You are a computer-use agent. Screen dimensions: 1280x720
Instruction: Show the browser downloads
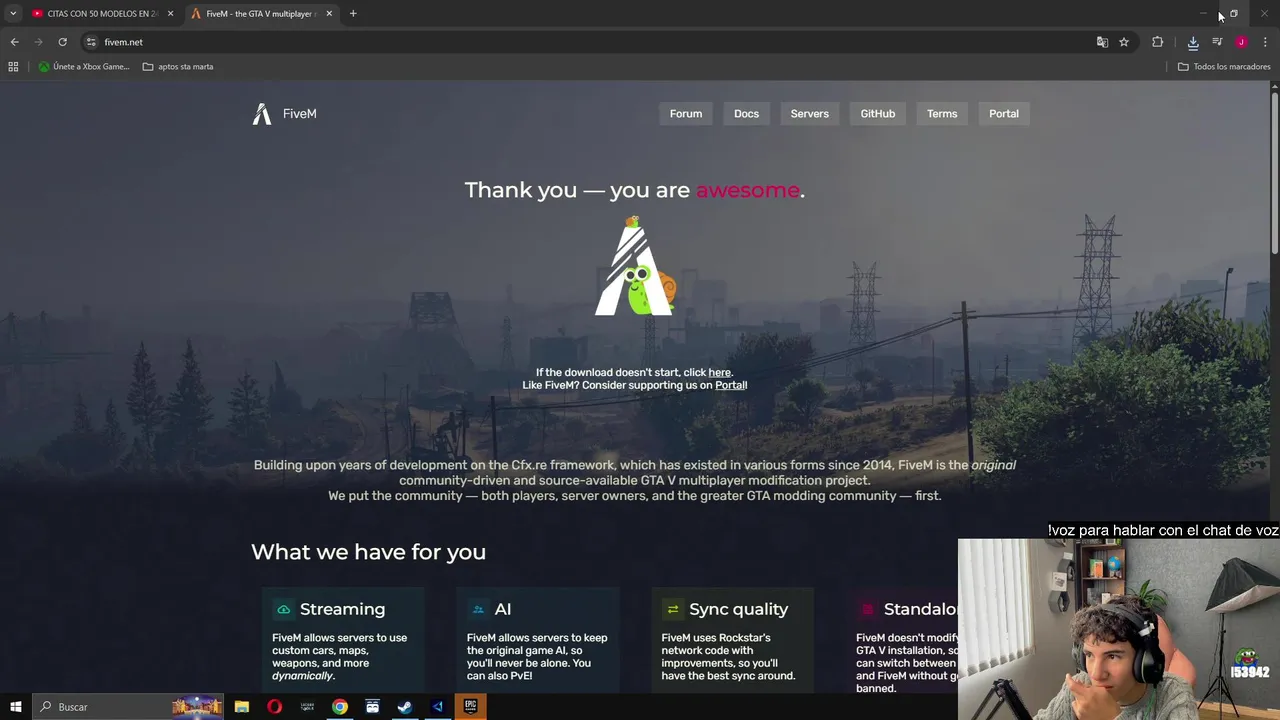pyautogui.click(x=1193, y=42)
